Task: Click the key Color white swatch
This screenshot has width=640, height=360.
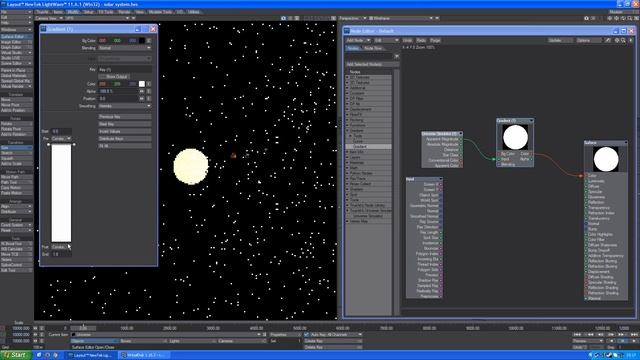Action: [142, 84]
